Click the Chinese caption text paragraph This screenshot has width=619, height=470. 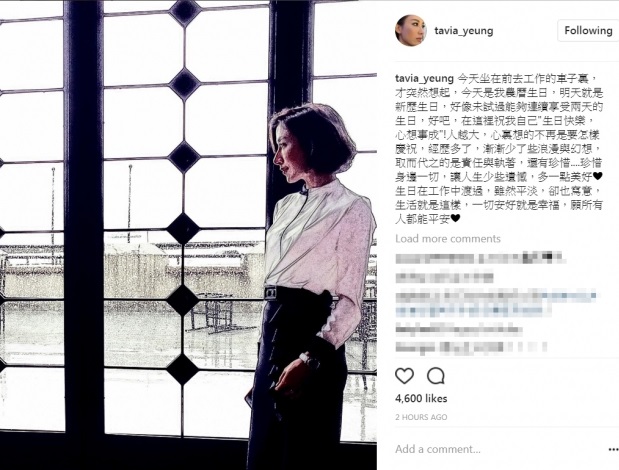499,148
